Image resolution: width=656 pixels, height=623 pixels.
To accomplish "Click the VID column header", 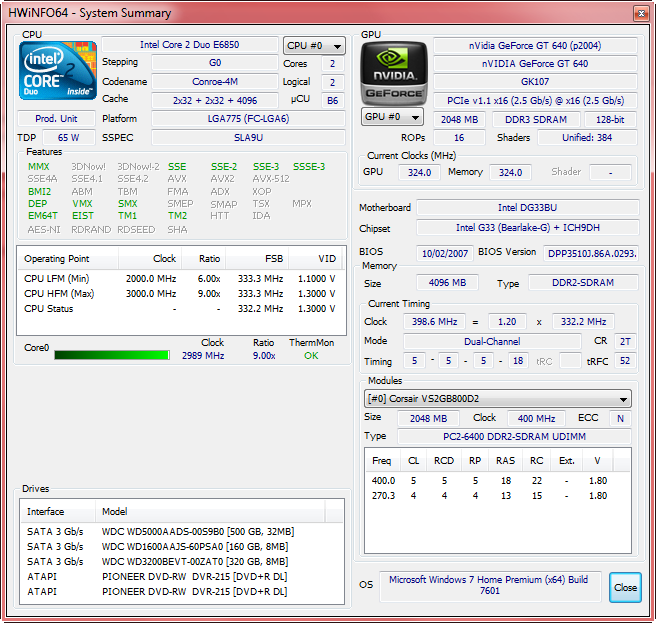I will pyautogui.click(x=315, y=259).
